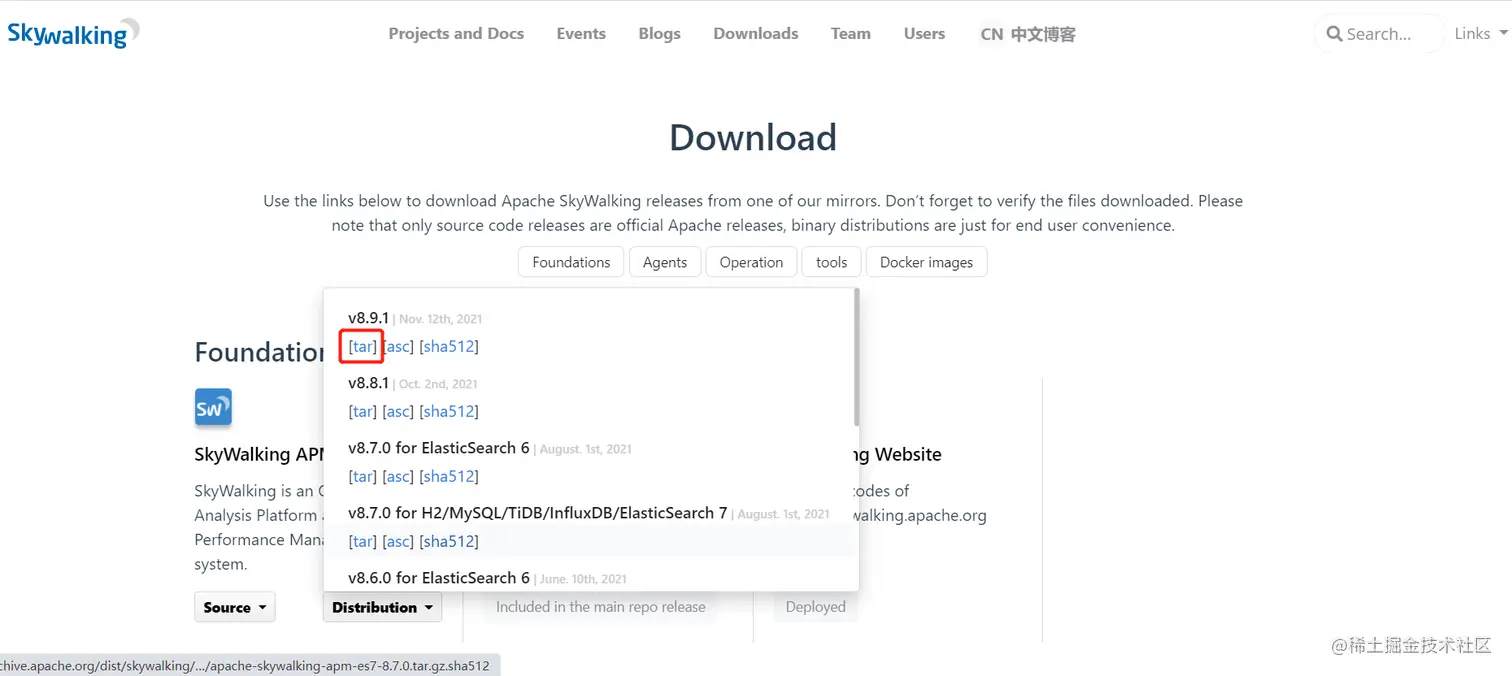Click the v8.9.1 version label
This screenshot has width=1512, height=676.
[x=368, y=318]
